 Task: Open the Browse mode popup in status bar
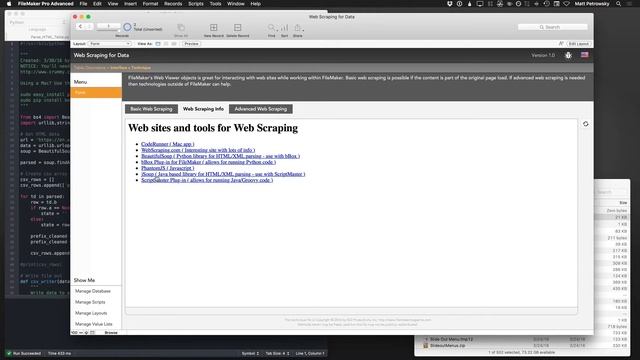(x=111, y=333)
